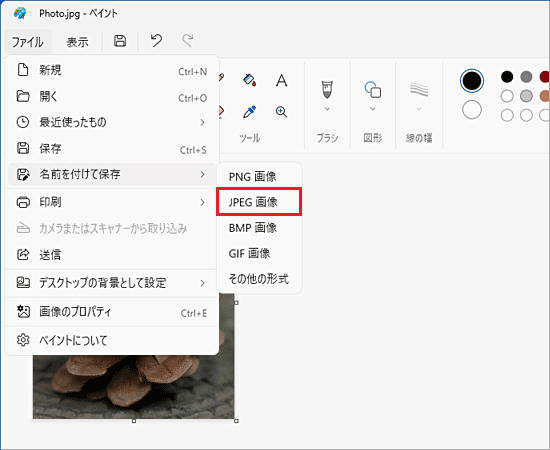Click the Paint app icon in title bar
Screen dimensions: 550x450
pyautogui.click(x=20, y=13)
